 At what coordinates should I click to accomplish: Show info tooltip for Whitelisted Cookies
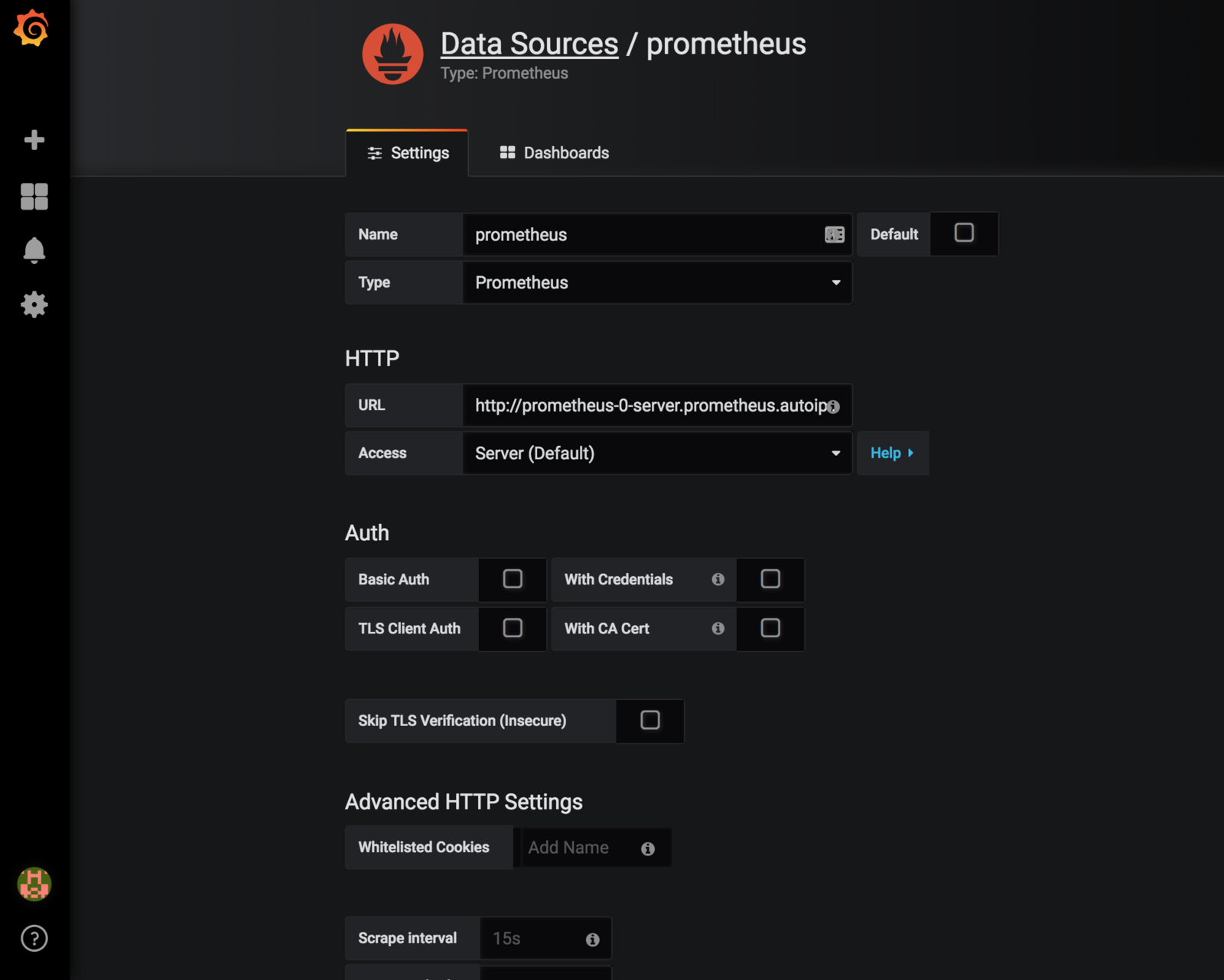648,848
